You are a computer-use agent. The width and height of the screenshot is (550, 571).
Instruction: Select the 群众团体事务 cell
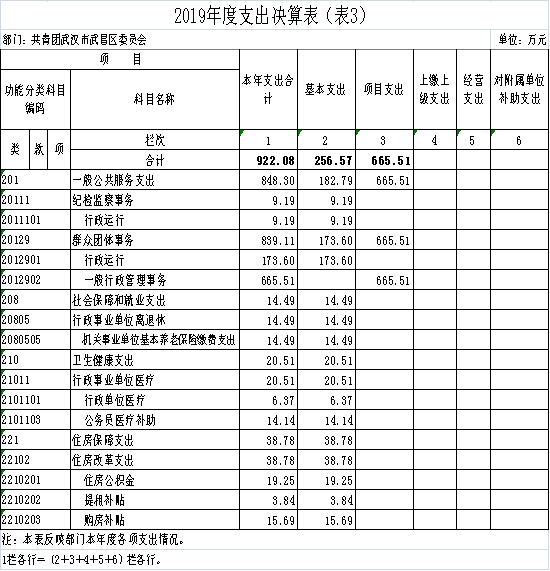click(x=155, y=240)
